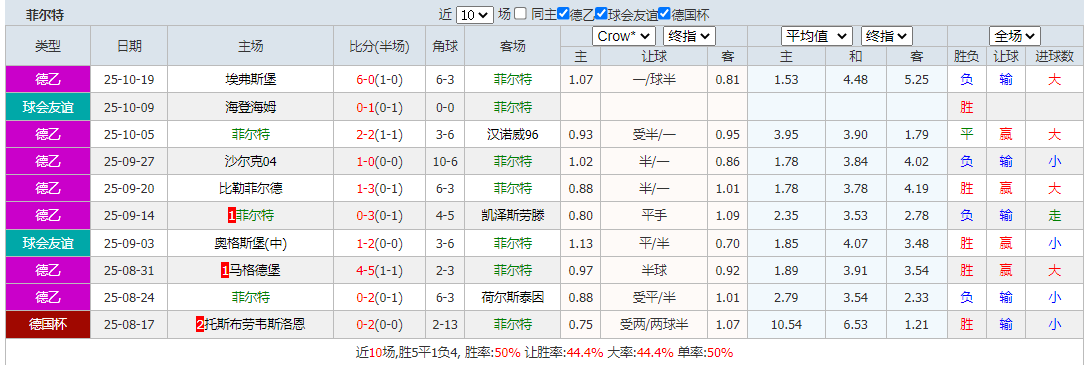Open the 平均值 dropdown
This screenshot has height=365, width=1085.
pyautogui.click(x=817, y=36)
